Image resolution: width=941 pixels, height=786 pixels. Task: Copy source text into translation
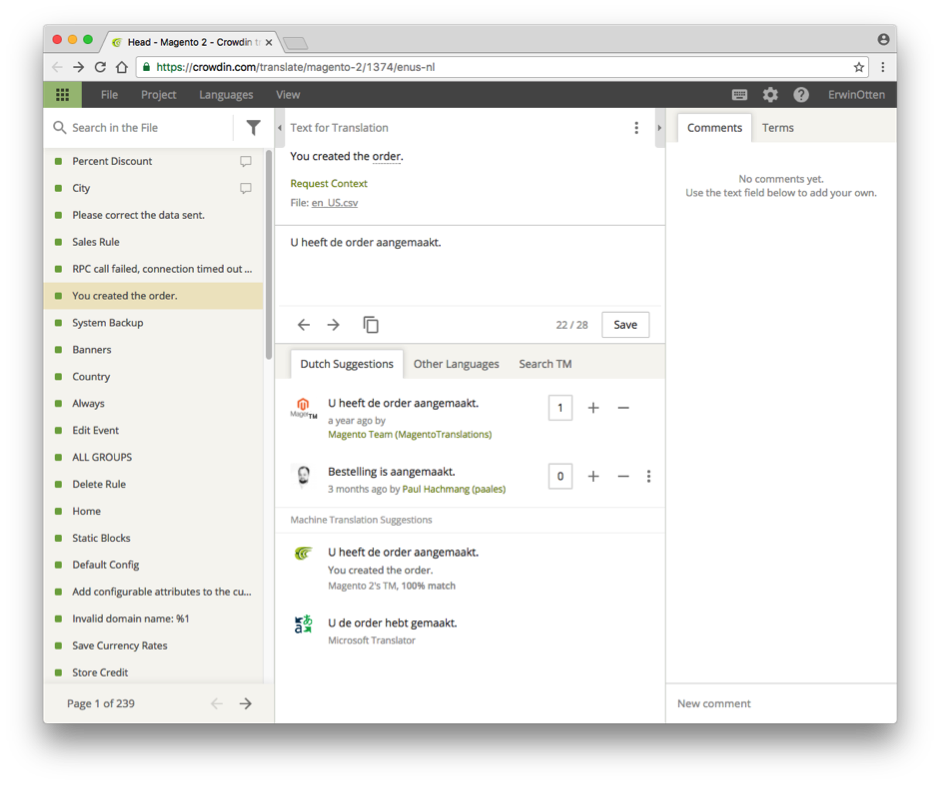[x=370, y=325]
